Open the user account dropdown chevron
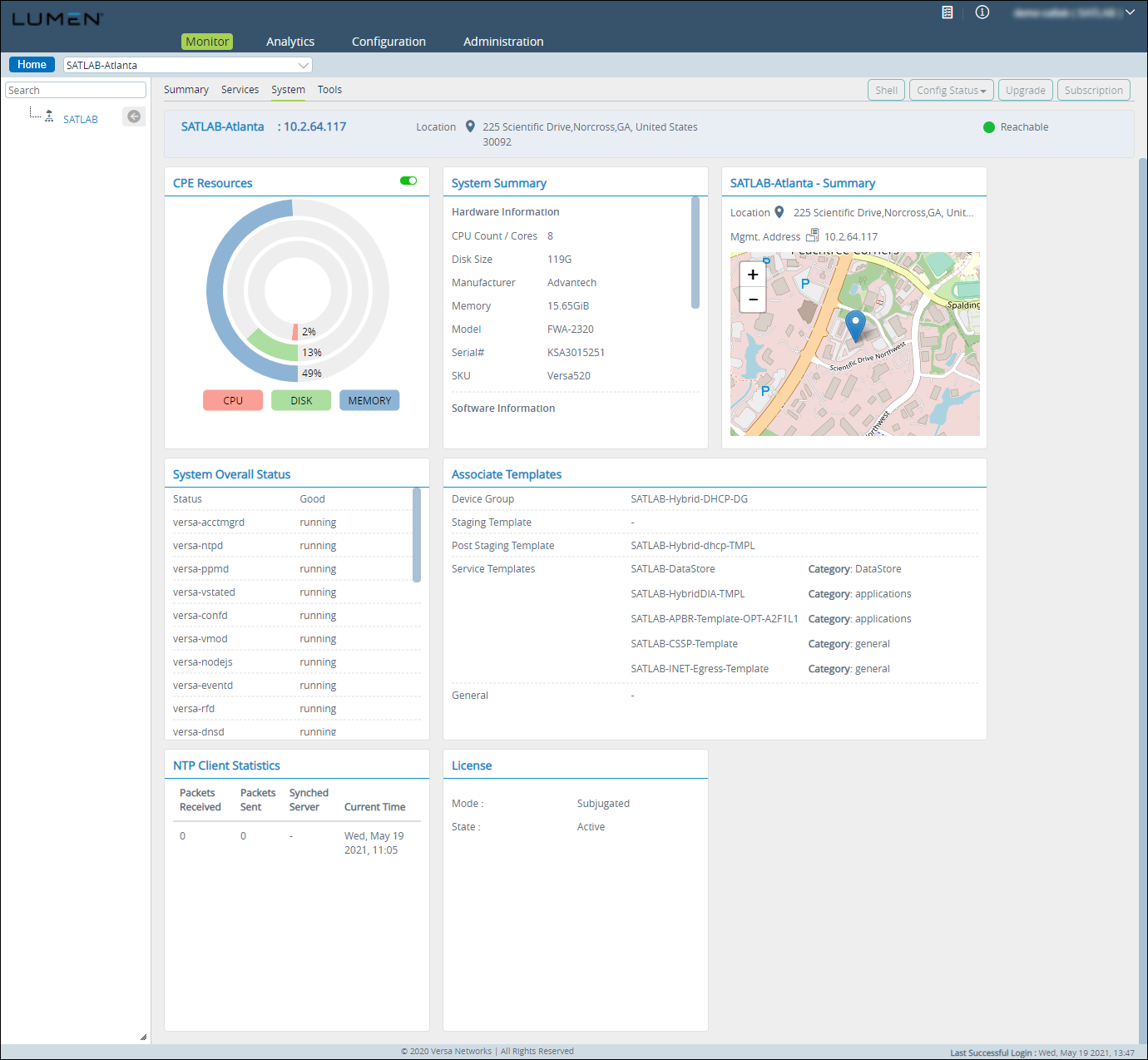The height and width of the screenshot is (1060, 1148). click(1130, 12)
